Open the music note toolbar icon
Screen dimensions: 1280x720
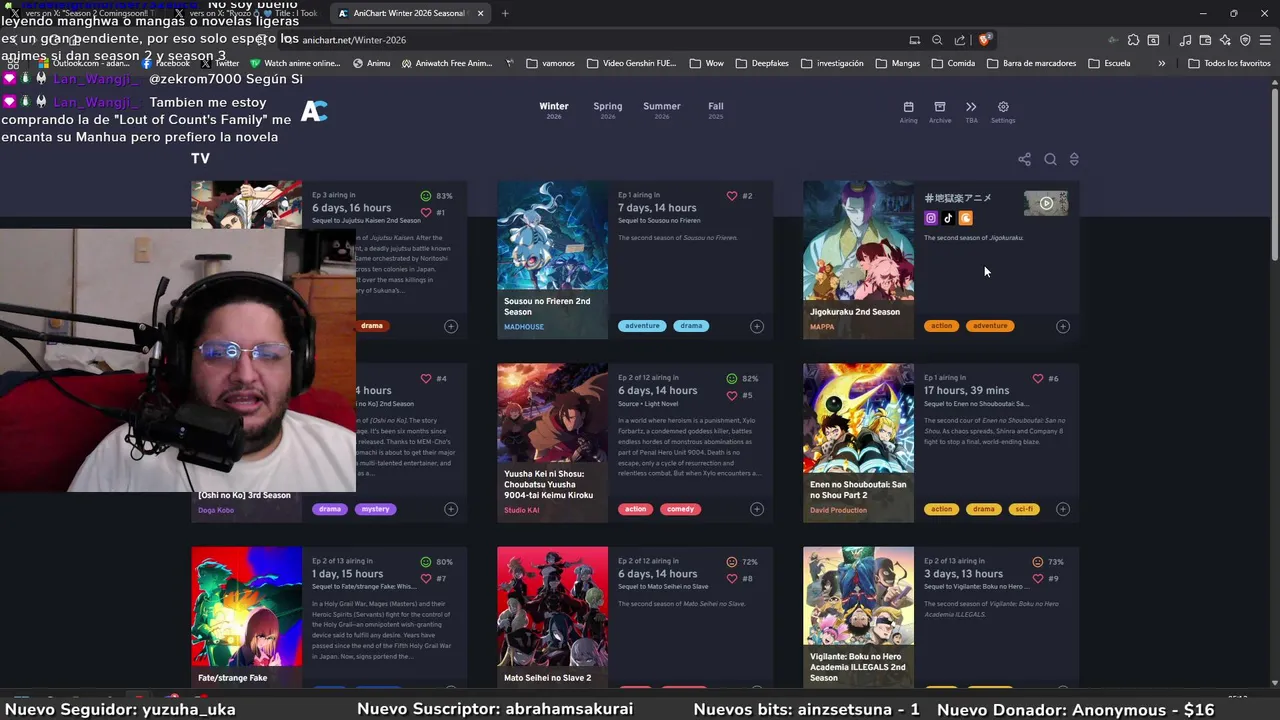pyautogui.click(x=1185, y=40)
